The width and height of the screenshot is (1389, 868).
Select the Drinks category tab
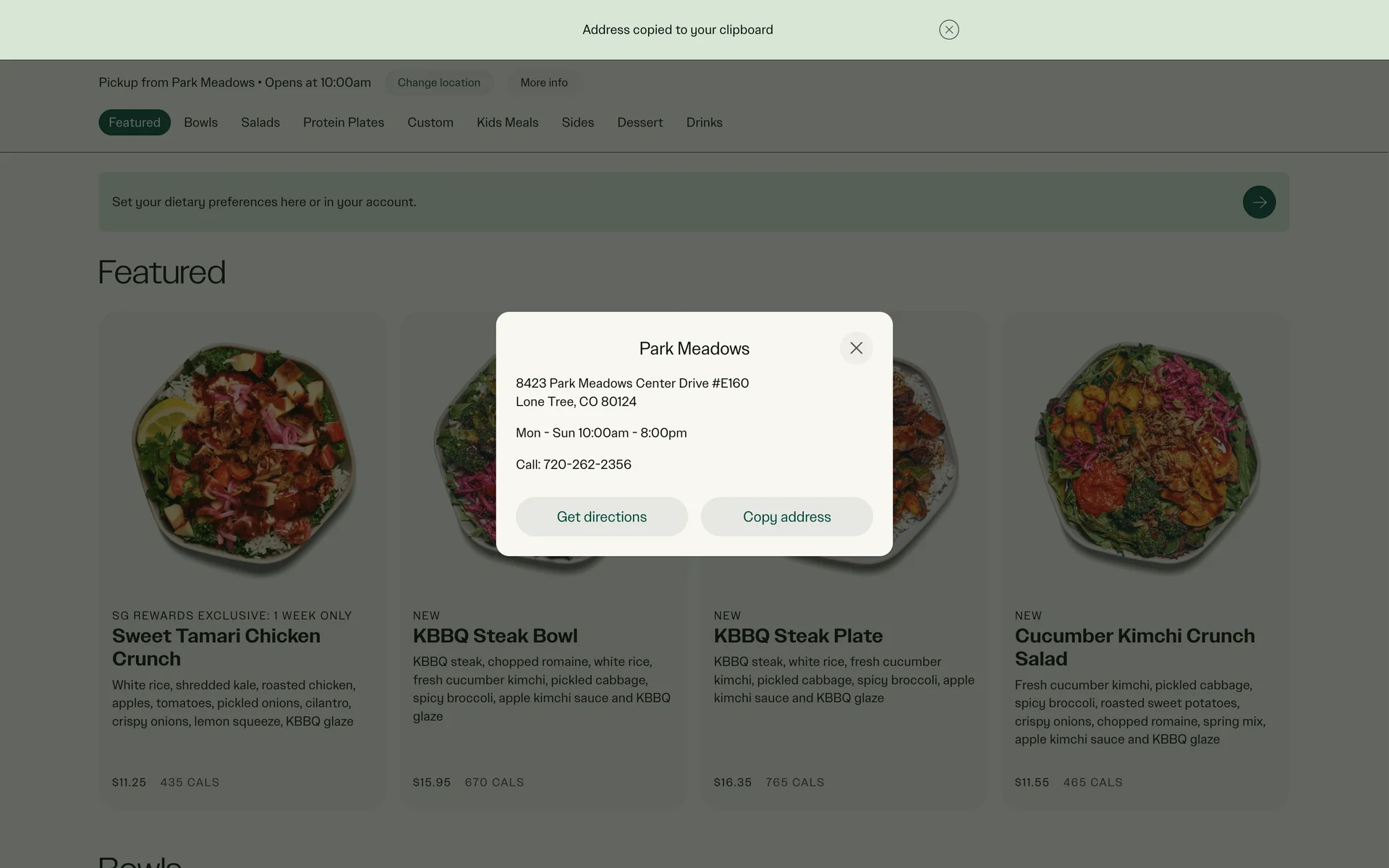(704, 122)
